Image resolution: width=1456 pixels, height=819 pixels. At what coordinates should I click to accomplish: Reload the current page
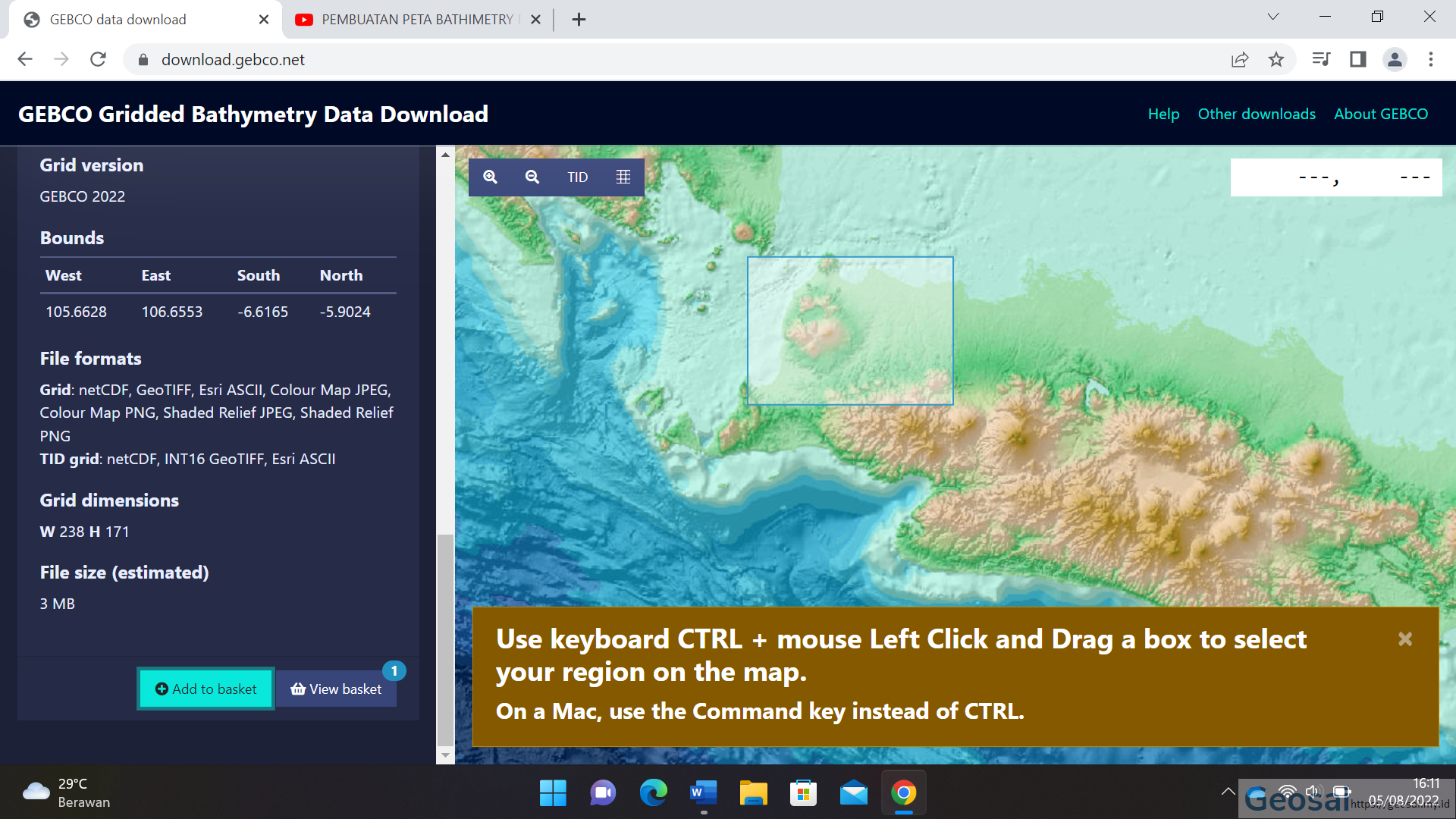click(x=98, y=59)
